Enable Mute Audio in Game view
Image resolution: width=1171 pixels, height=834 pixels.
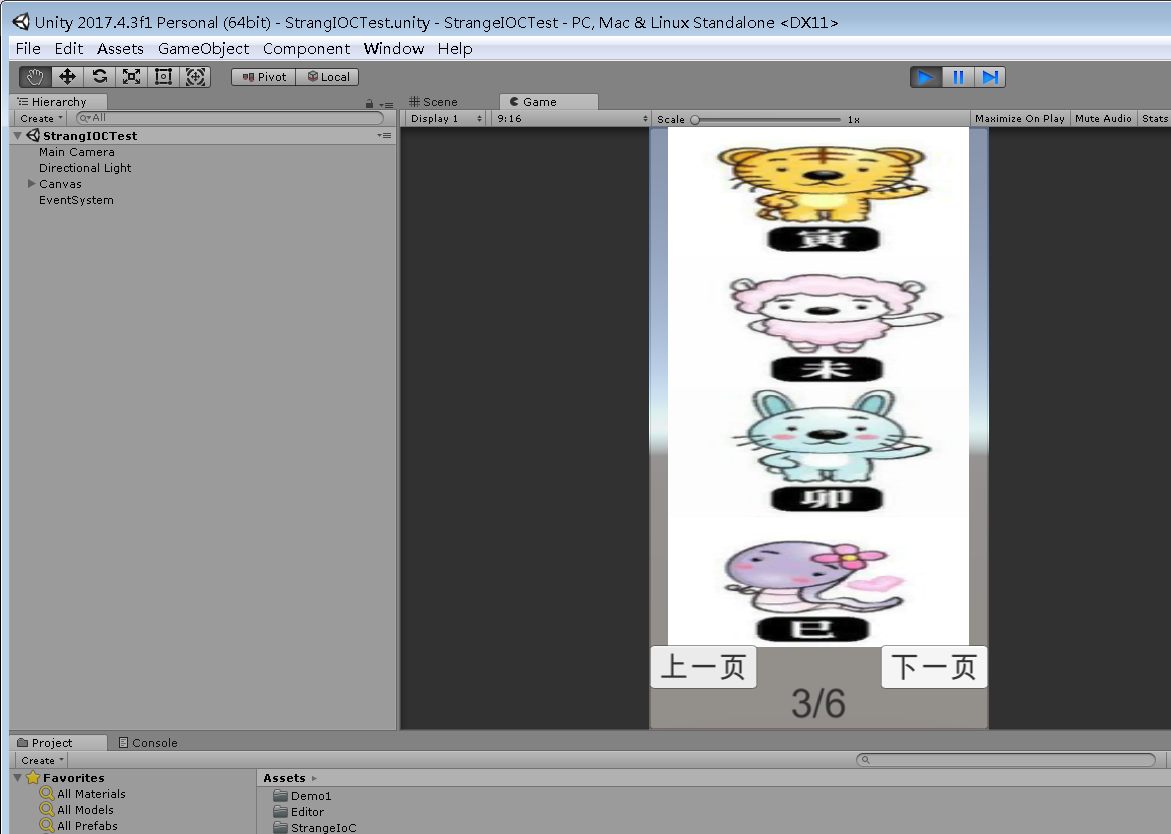tap(1103, 118)
